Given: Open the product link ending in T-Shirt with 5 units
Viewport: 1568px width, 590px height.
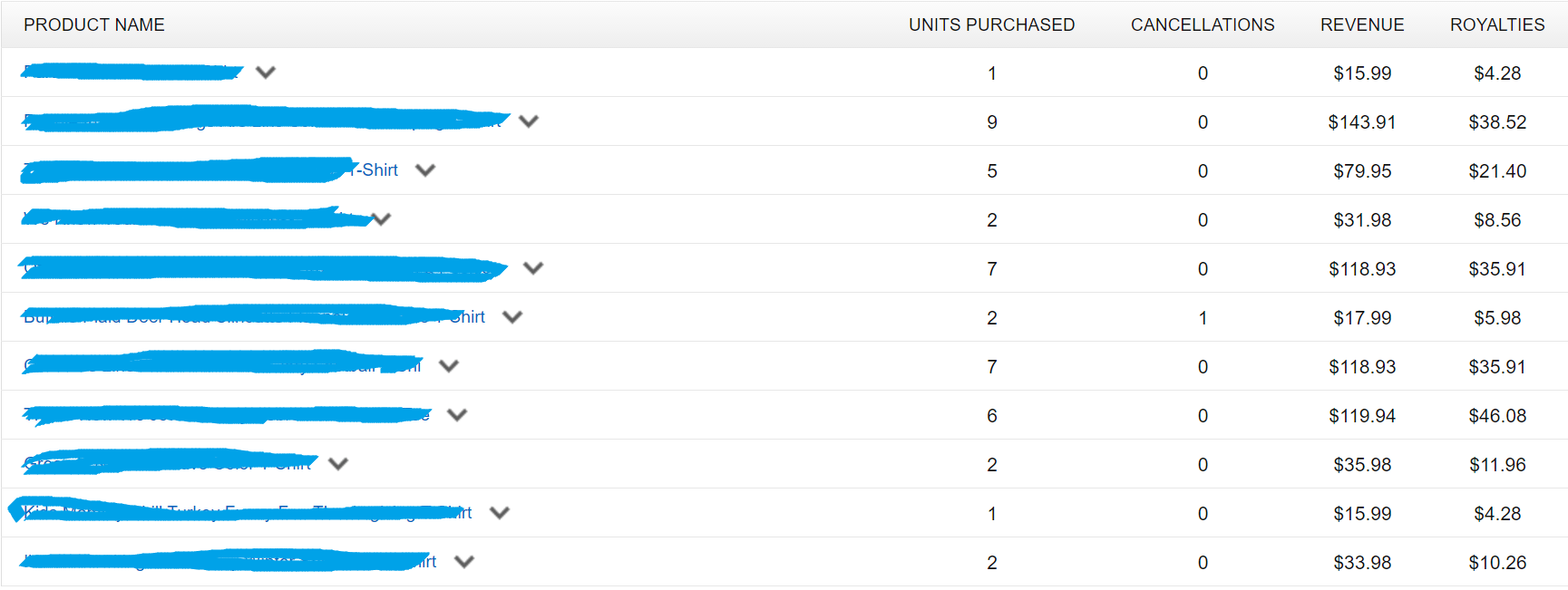Looking at the screenshot, I should (210, 170).
